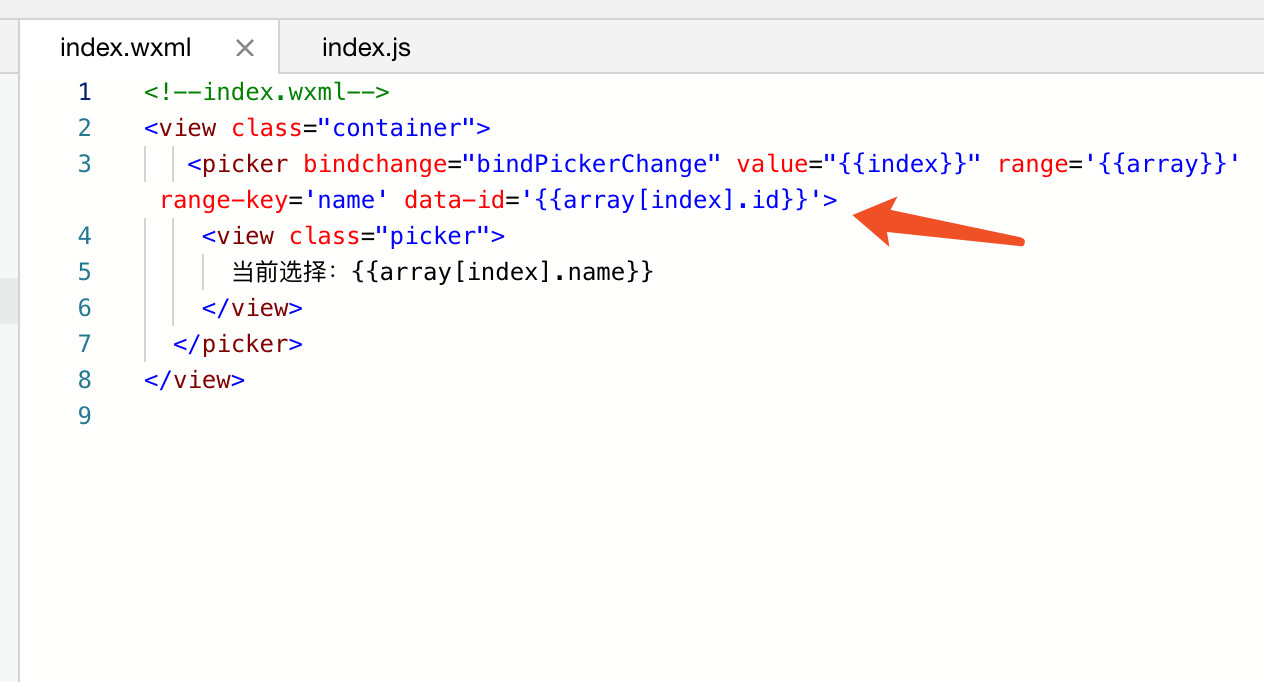
Task: Click line number 3 in gutter
Action: click(84, 164)
